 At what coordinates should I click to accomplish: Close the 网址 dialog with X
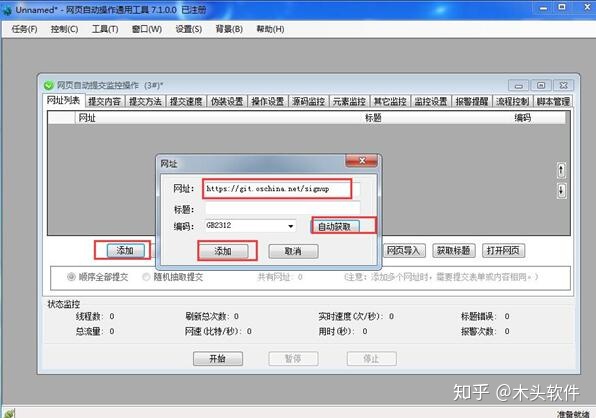pos(362,161)
